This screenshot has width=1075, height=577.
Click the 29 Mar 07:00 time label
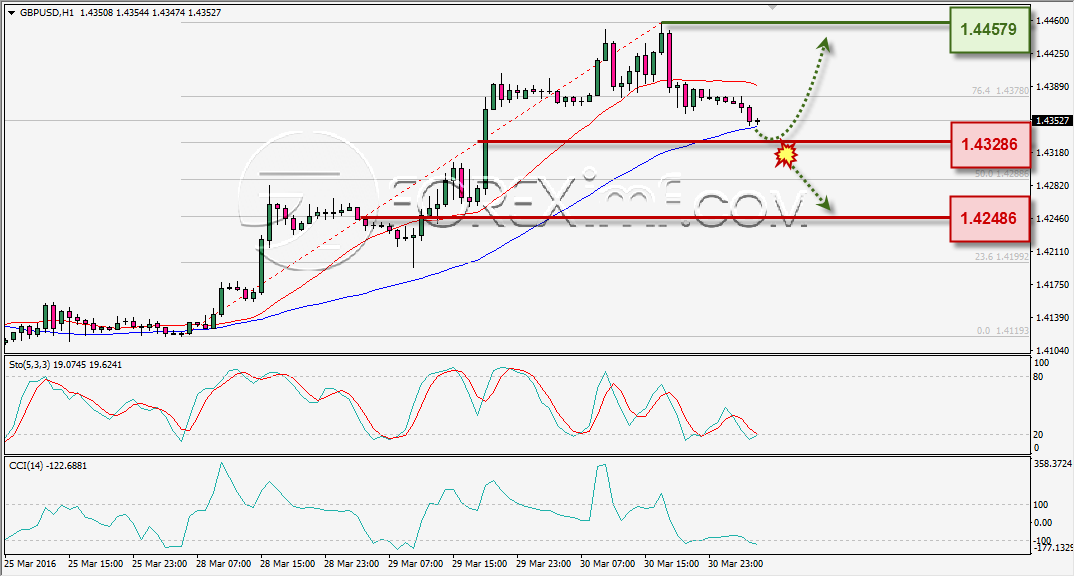pyautogui.click(x=415, y=564)
